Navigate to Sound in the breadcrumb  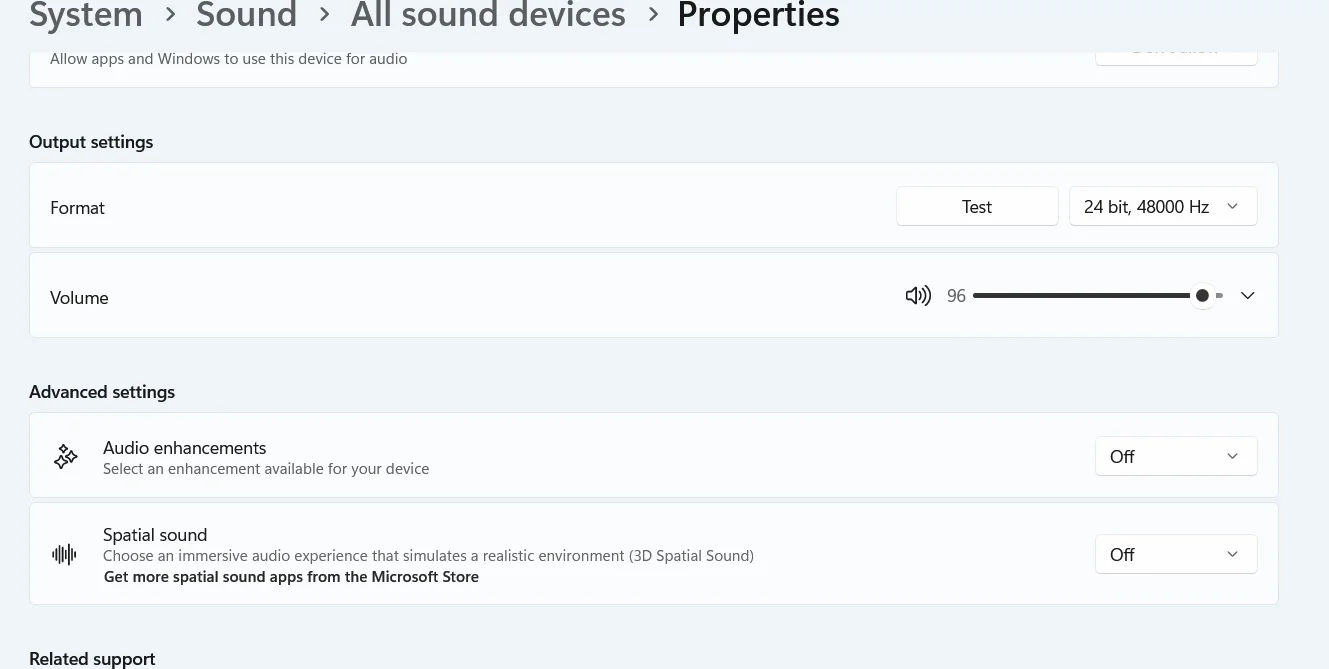[246, 15]
